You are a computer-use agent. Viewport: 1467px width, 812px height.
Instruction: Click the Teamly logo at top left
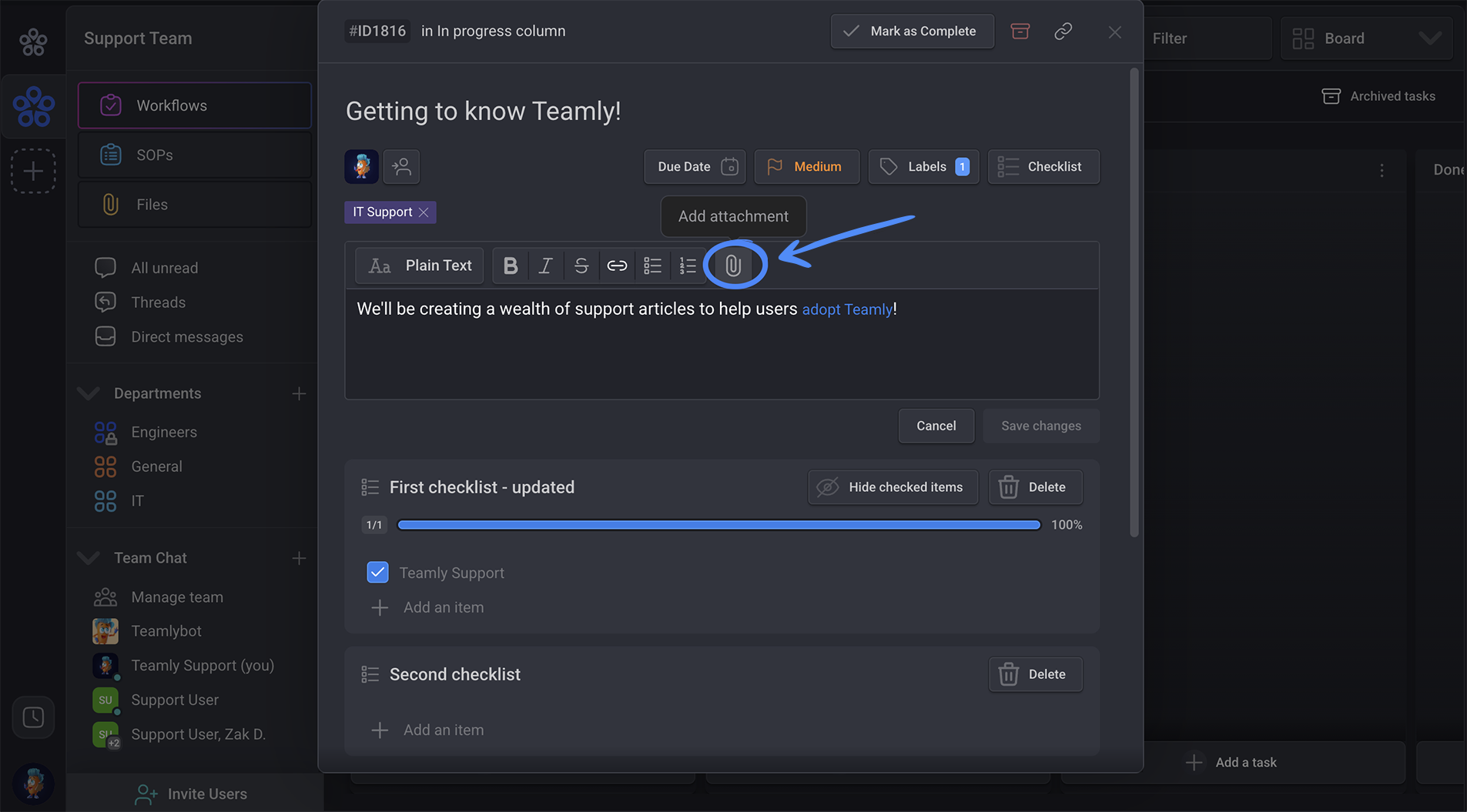33,42
